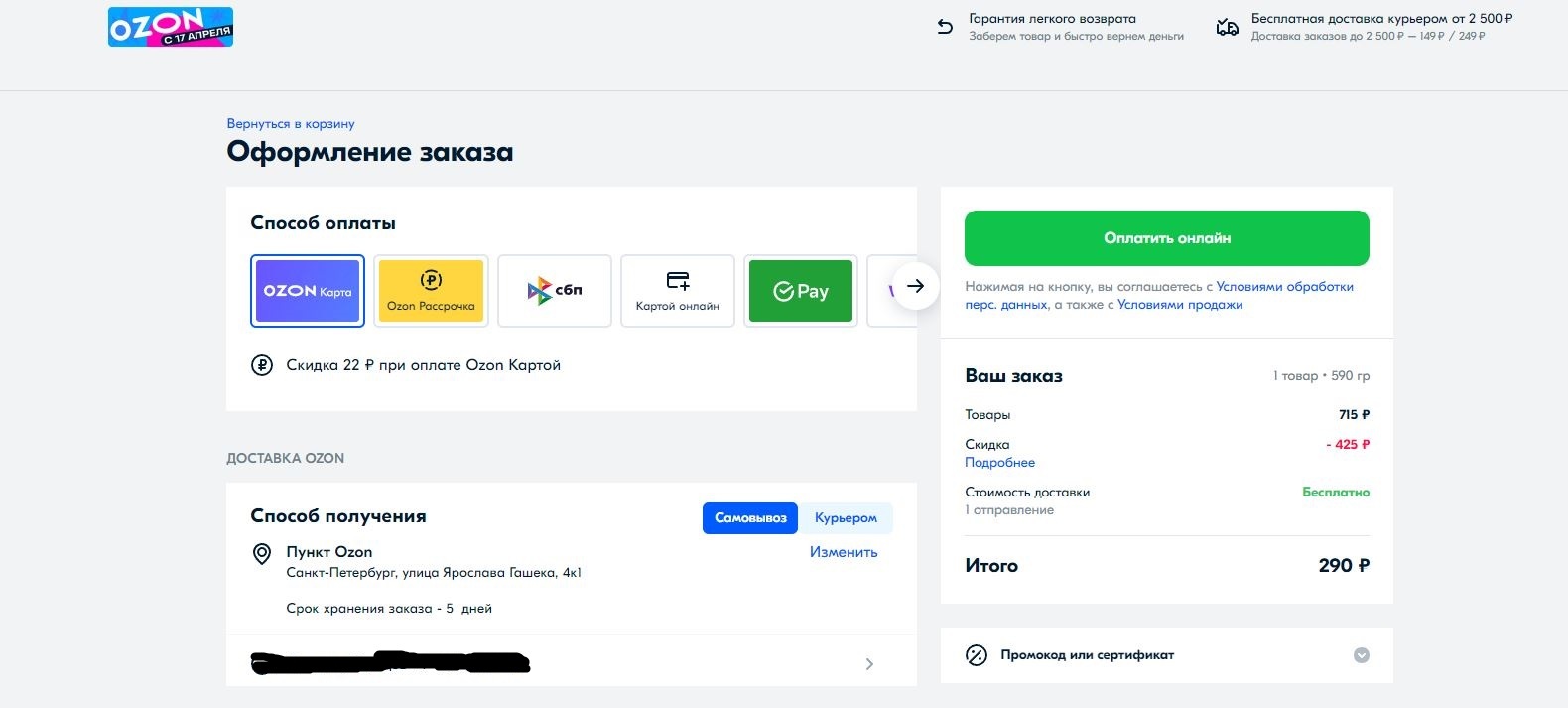
Task: Open Подробнее discount details
Action: [x=999, y=463]
